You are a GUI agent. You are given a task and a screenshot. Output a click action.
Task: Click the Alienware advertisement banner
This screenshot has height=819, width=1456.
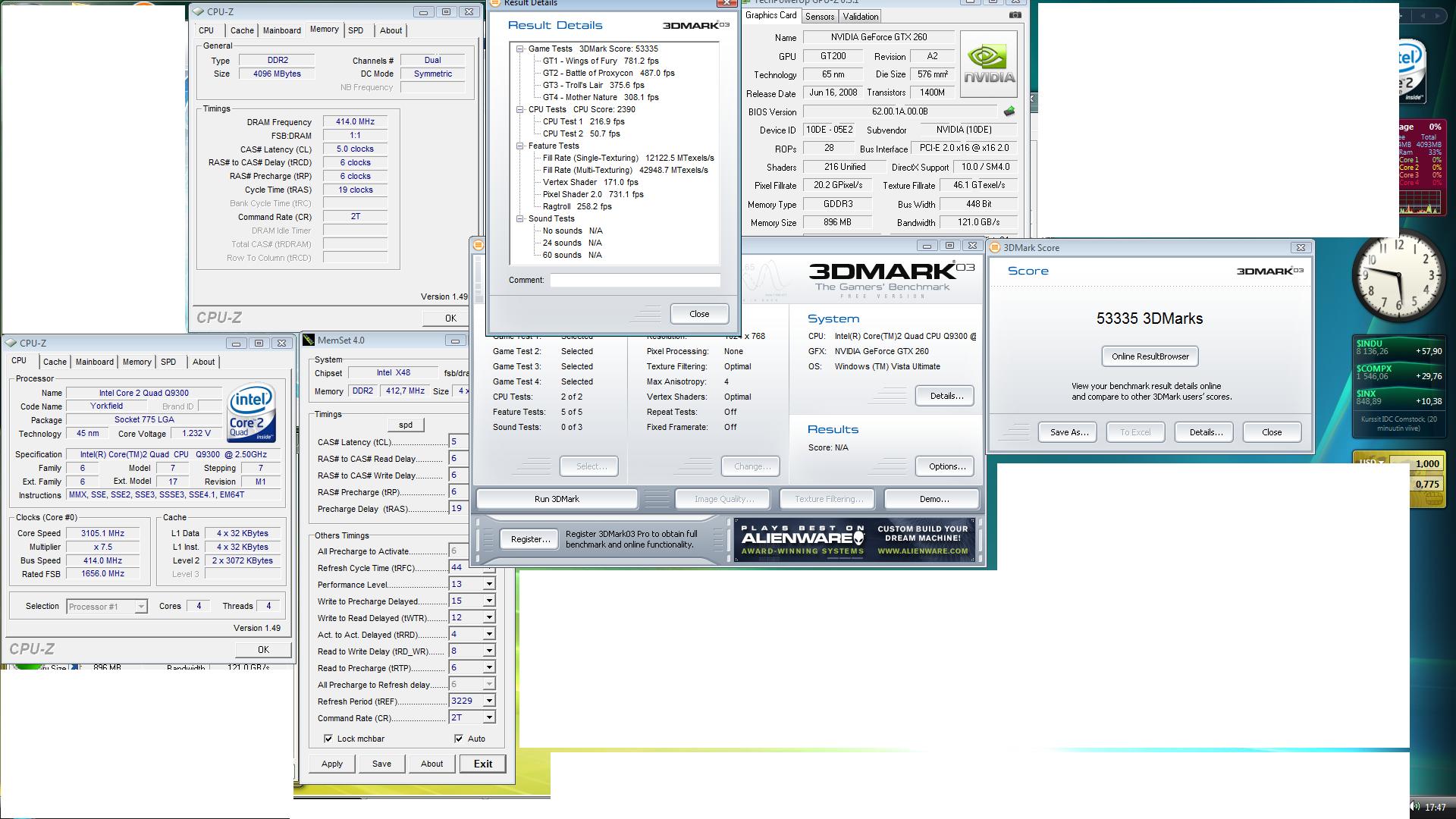[x=855, y=540]
